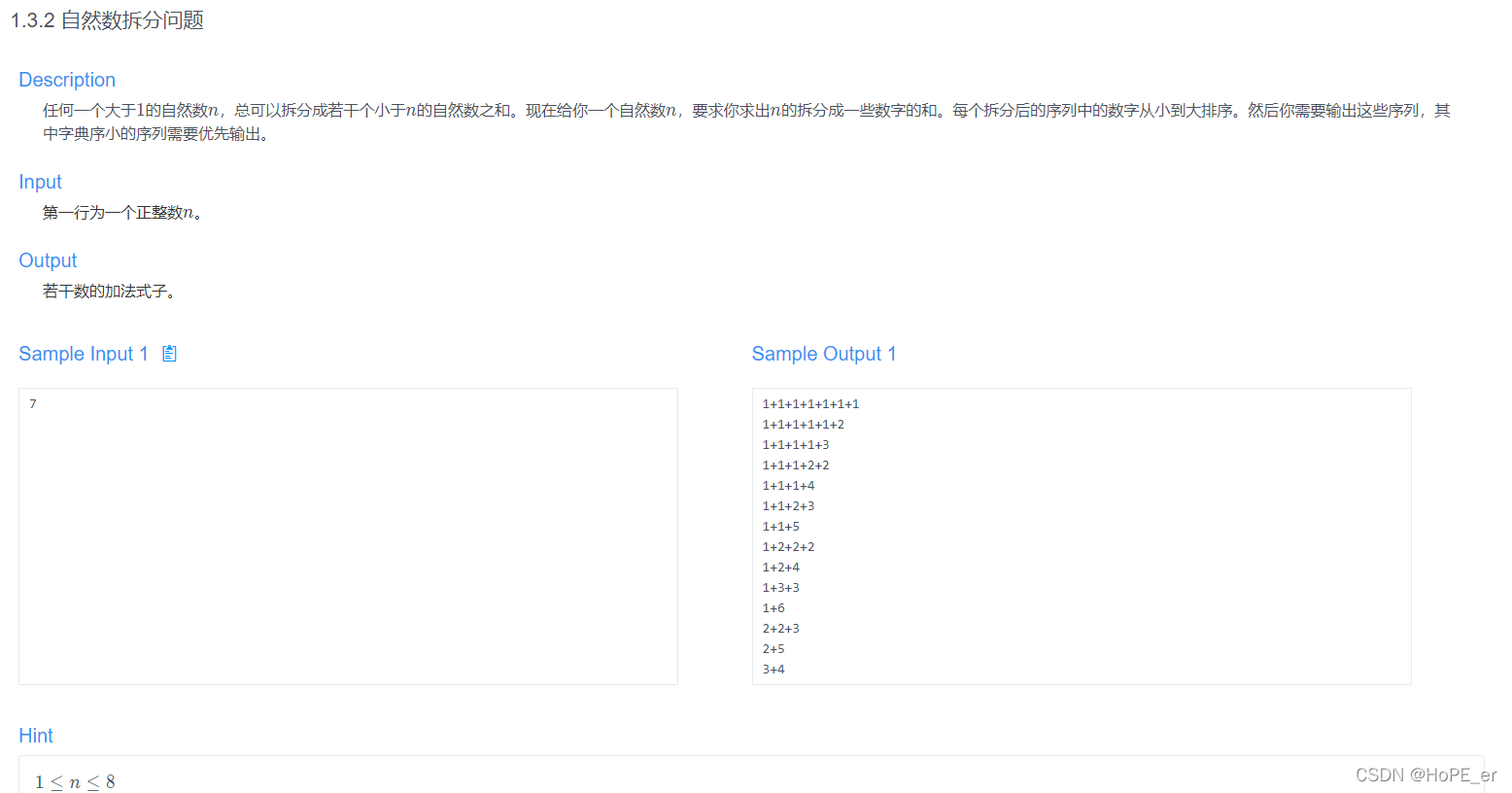The height and width of the screenshot is (793, 1512).
Task: Click the output text 若干数的加法式子
Action: pyautogui.click(x=110, y=292)
